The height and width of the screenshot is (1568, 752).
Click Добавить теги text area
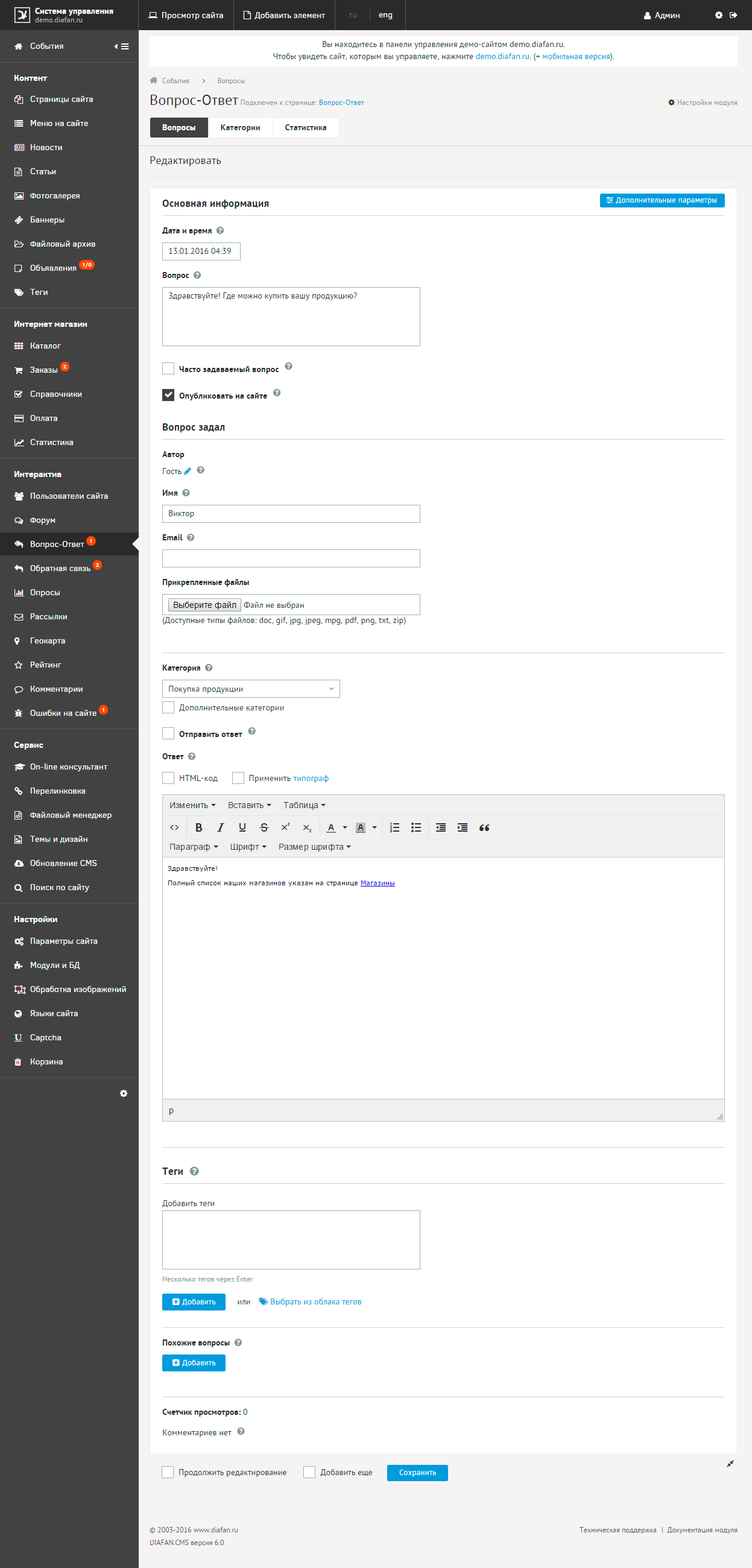click(291, 1240)
